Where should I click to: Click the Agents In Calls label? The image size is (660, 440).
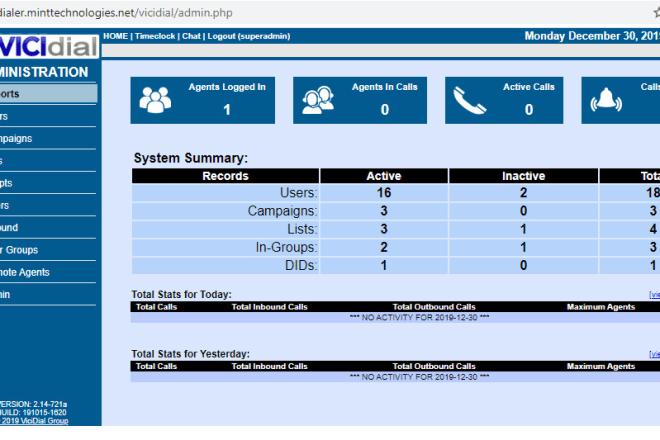pyautogui.click(x=385, y=87)
